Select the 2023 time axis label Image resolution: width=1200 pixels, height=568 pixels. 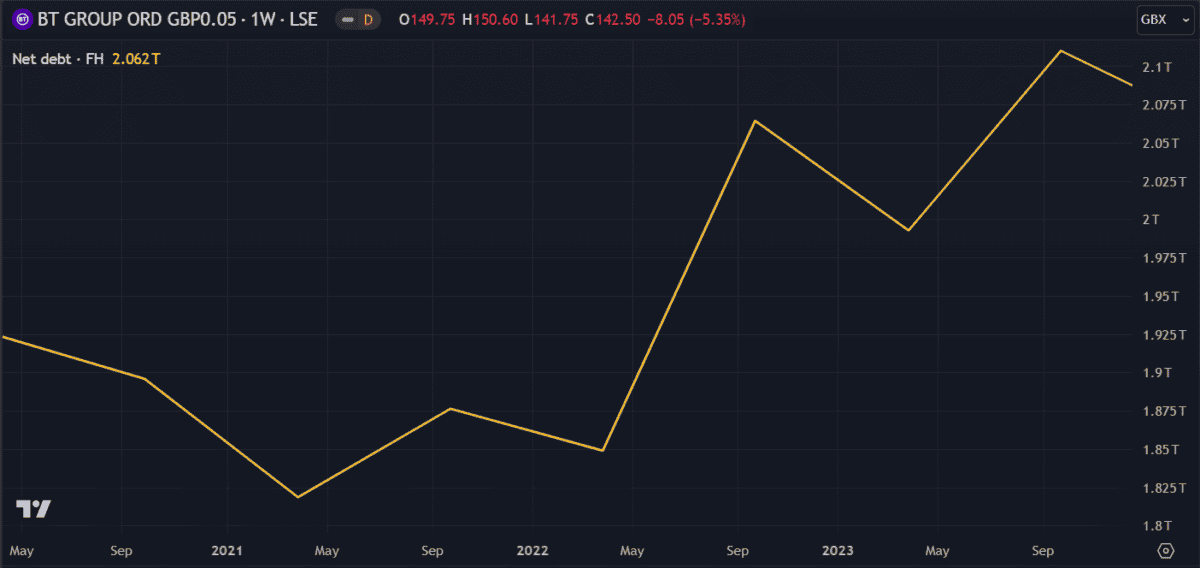[837, 551]
